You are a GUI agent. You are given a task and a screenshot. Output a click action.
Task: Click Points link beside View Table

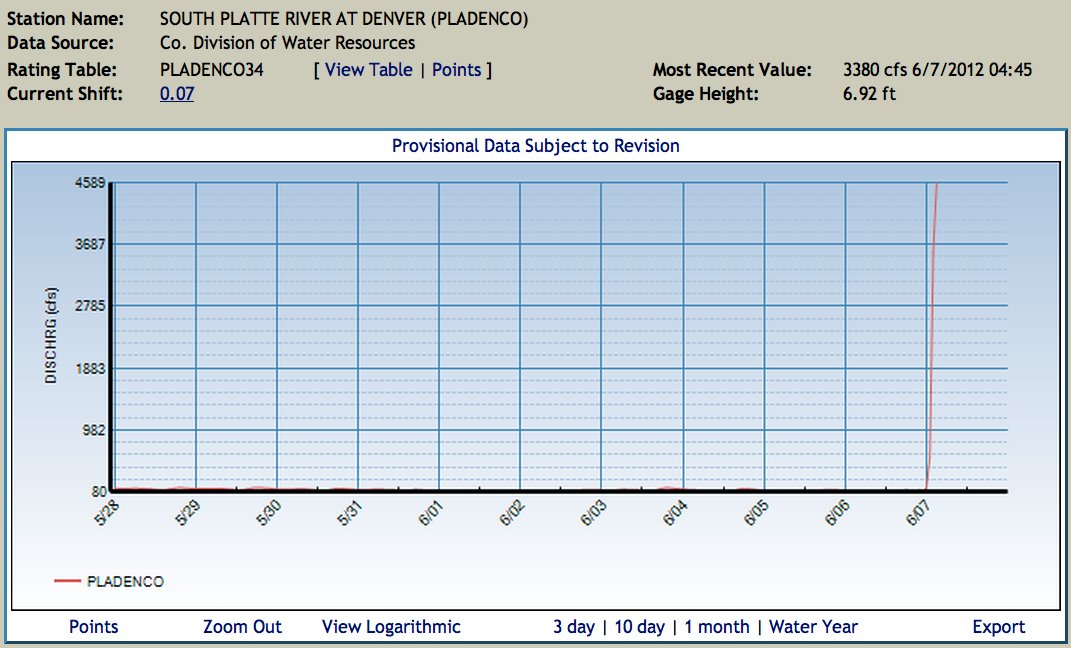(456, 70)
